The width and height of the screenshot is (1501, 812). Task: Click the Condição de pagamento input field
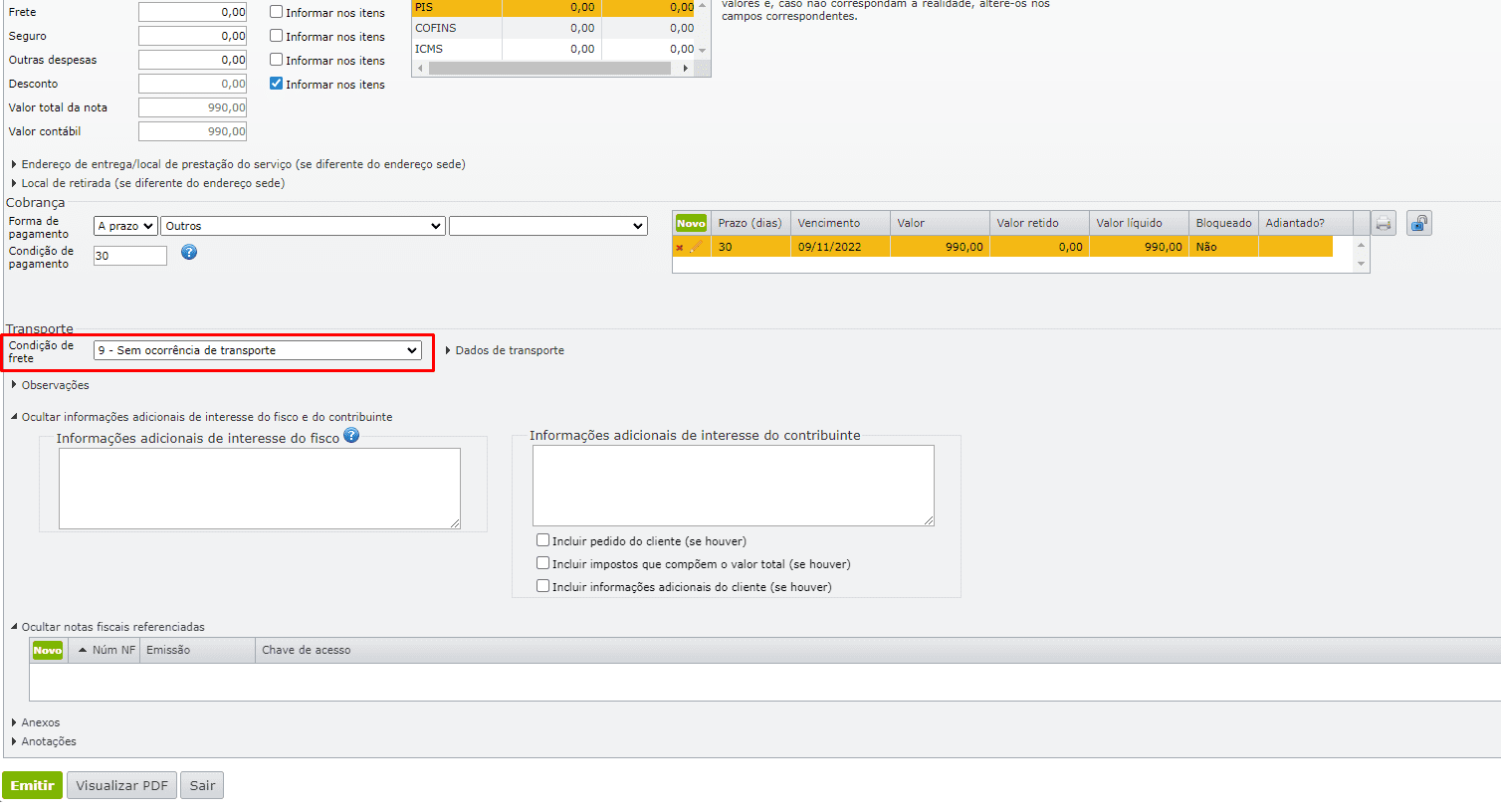(x=130, y=256)
